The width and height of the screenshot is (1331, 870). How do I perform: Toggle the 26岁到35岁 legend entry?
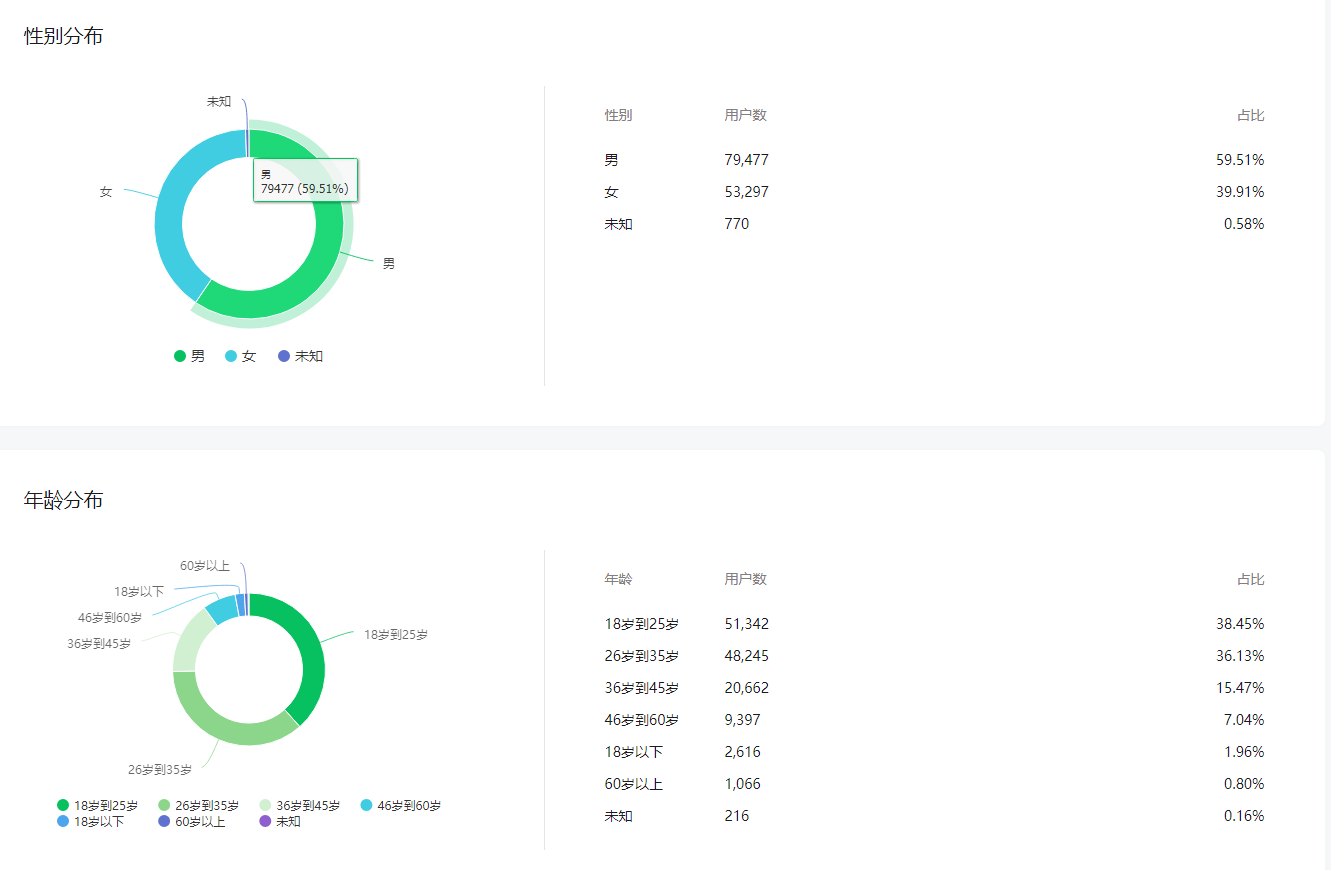click(199, 805)
